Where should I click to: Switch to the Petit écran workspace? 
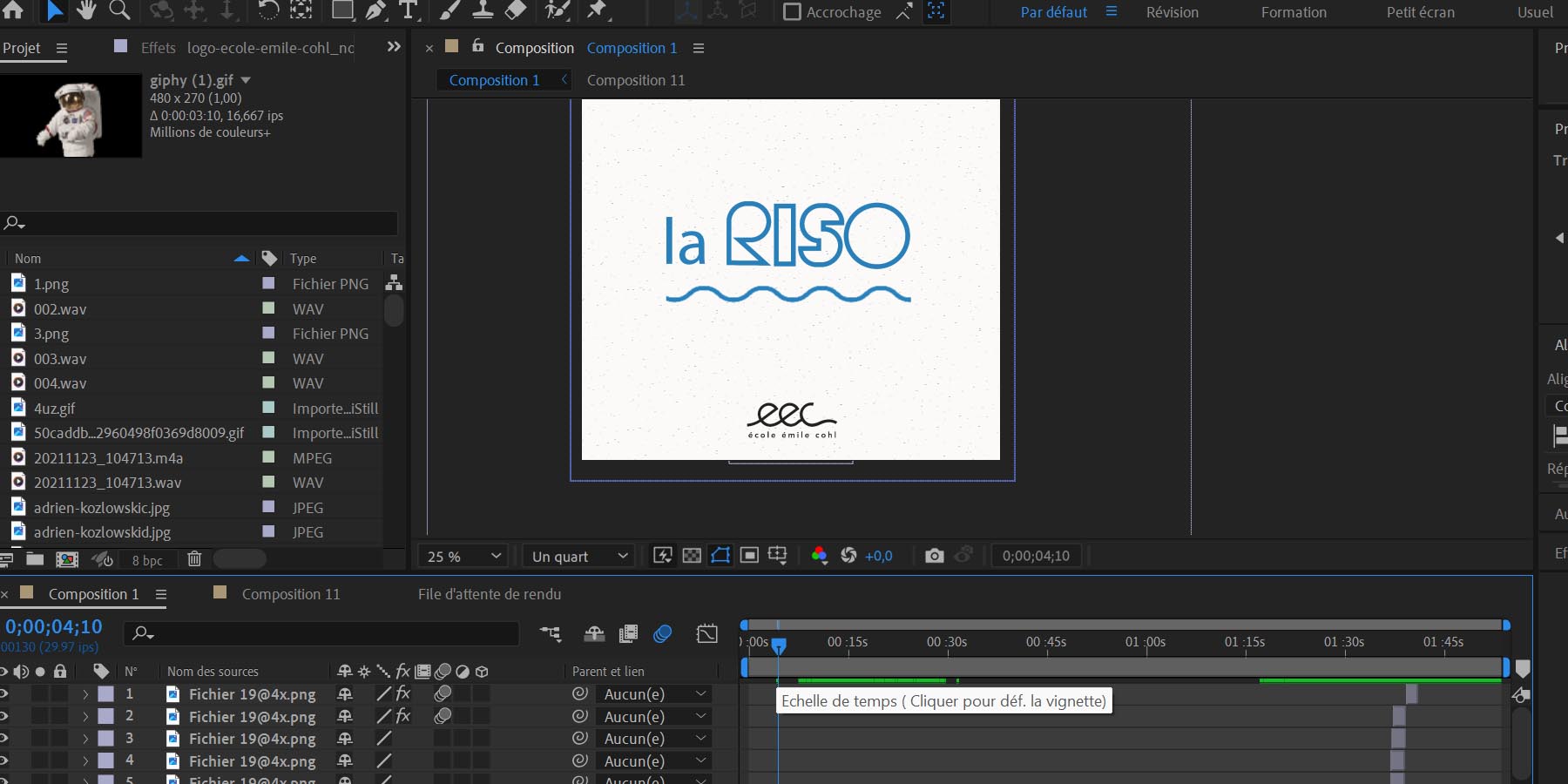(1420, 12)
